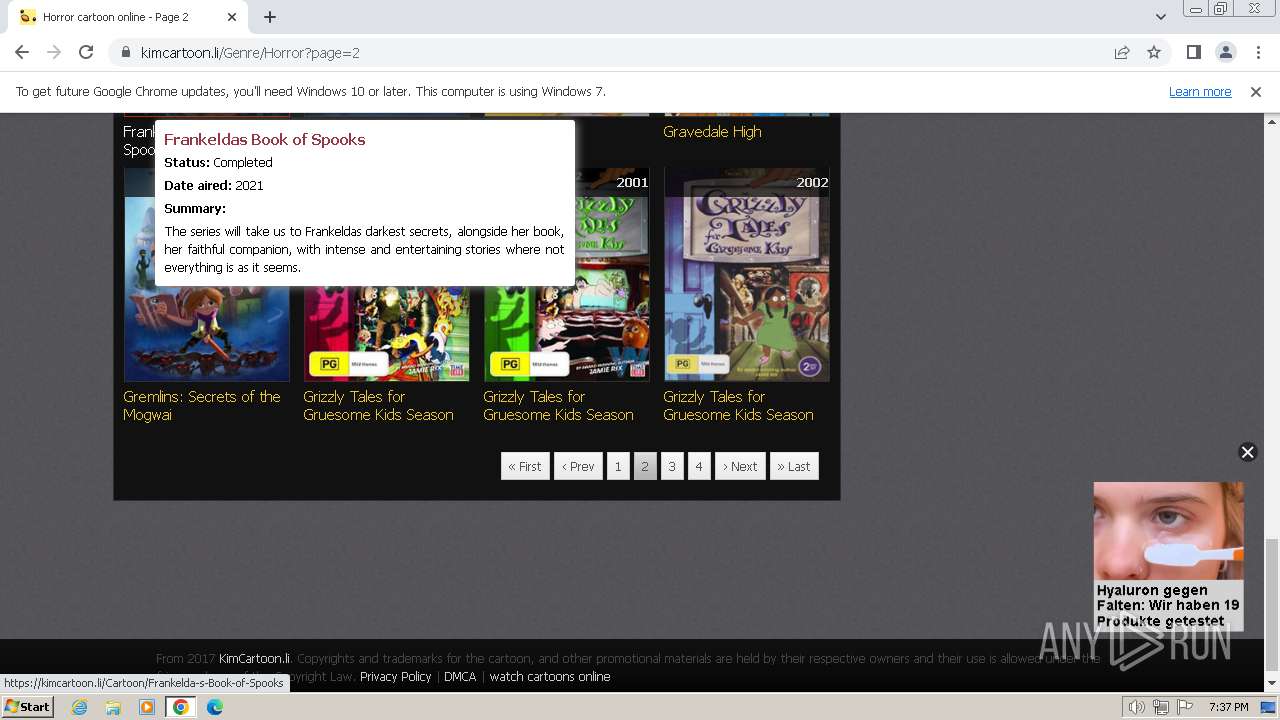Open the Gremlins cartoon poster thumbnail
This screenshot has width=1280, height=720.
click(207, 333)
